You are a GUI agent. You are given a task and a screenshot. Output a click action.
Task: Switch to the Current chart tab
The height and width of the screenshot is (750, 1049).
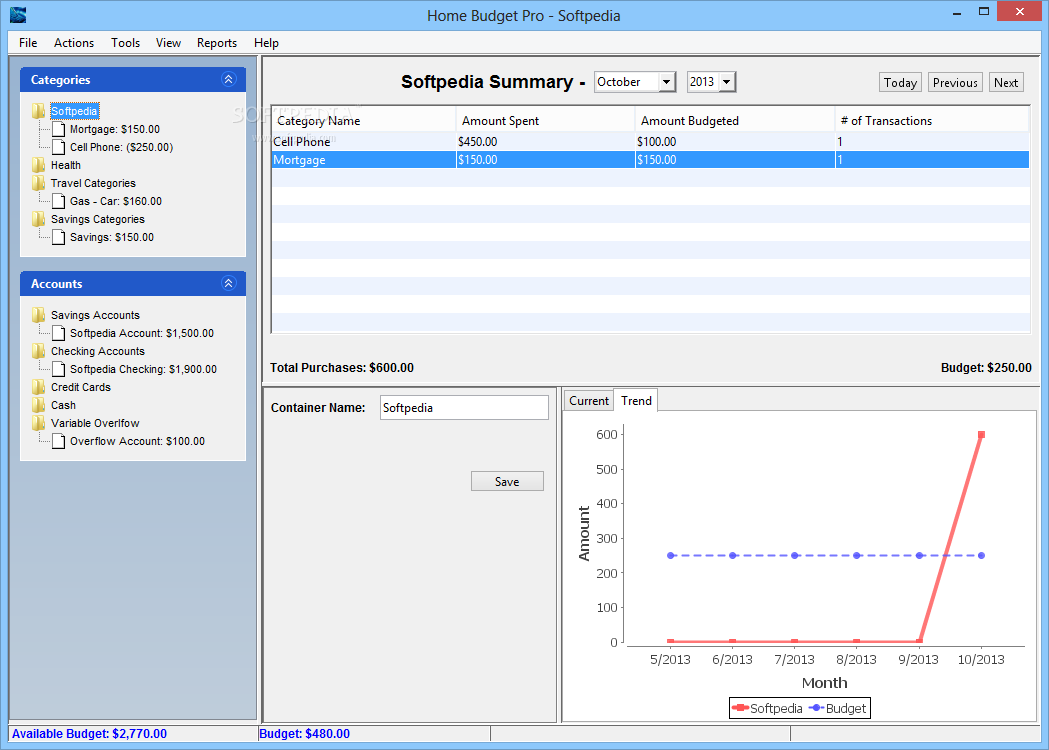coord(589,401)
